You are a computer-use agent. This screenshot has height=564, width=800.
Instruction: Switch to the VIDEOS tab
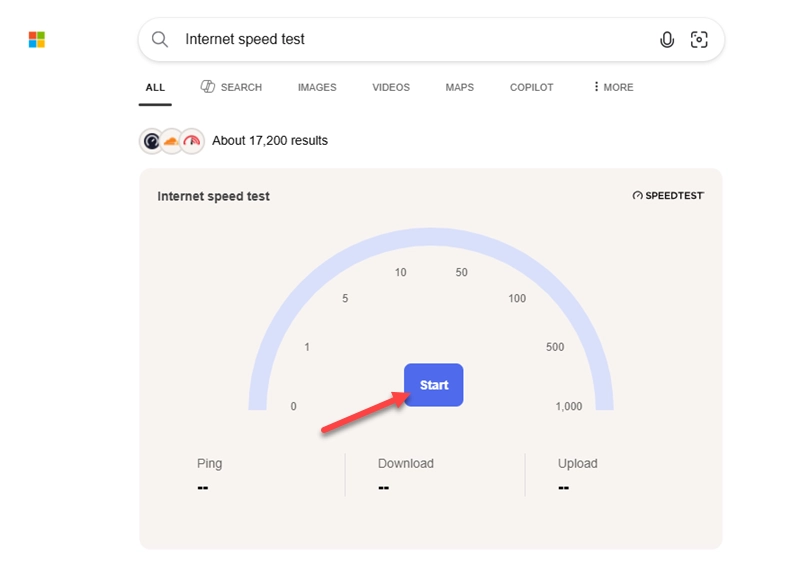coord(391,87)
